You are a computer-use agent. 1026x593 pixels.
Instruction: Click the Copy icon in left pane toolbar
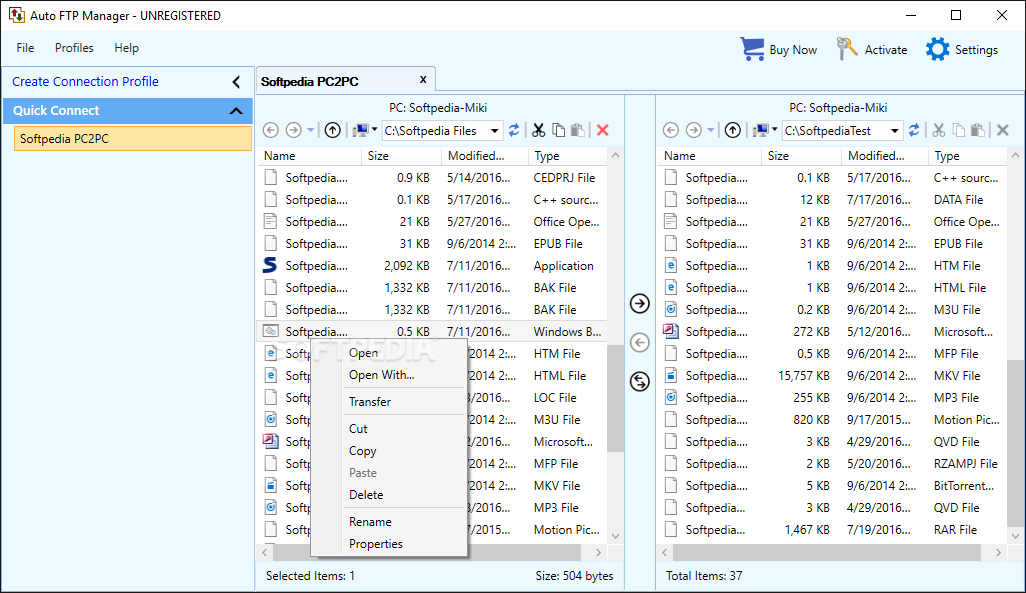click(558, 130)
